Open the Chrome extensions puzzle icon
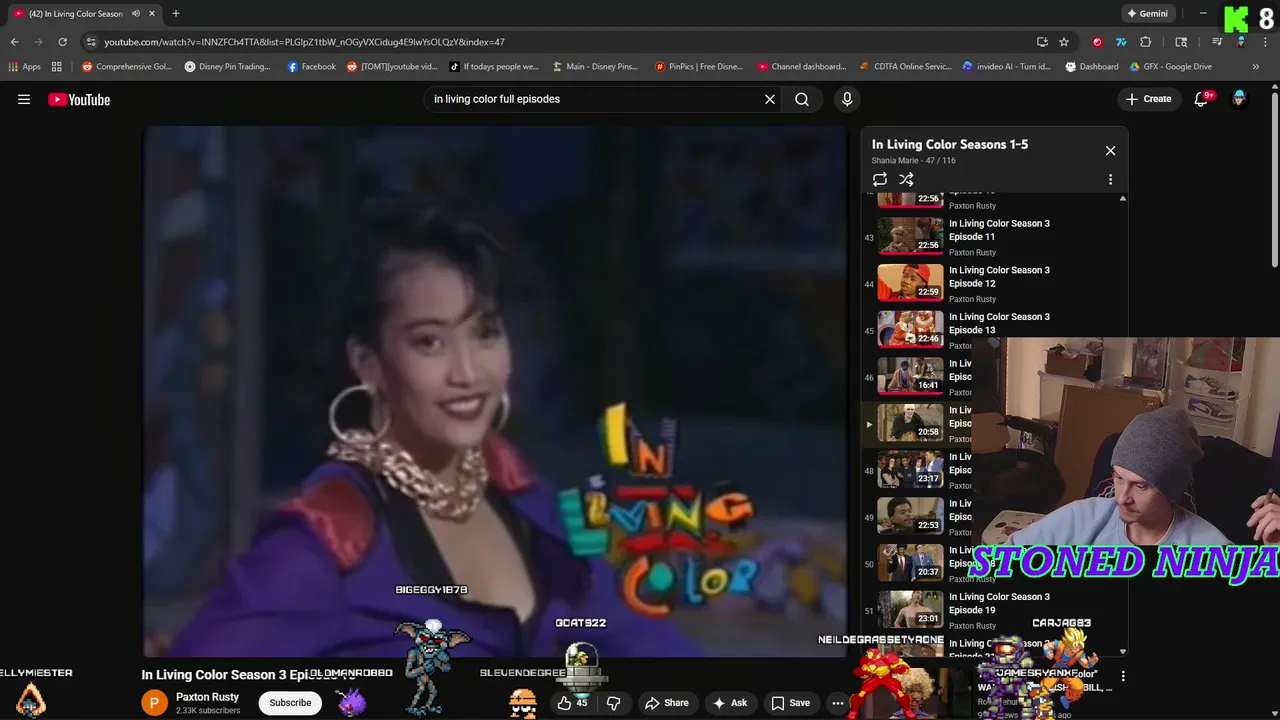 [1146, 42]
